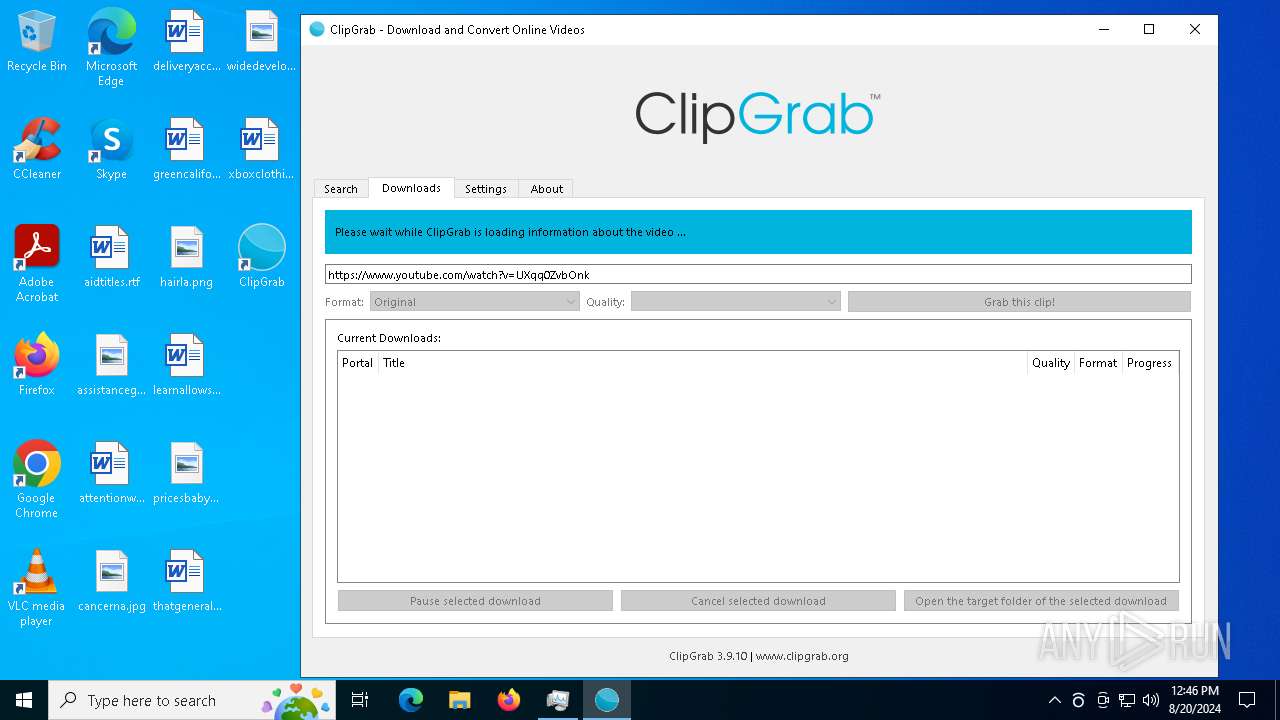This screenshot has height=720, width=1280.
Task: Open the hairla.png image
Action: [x=186, y=257]
